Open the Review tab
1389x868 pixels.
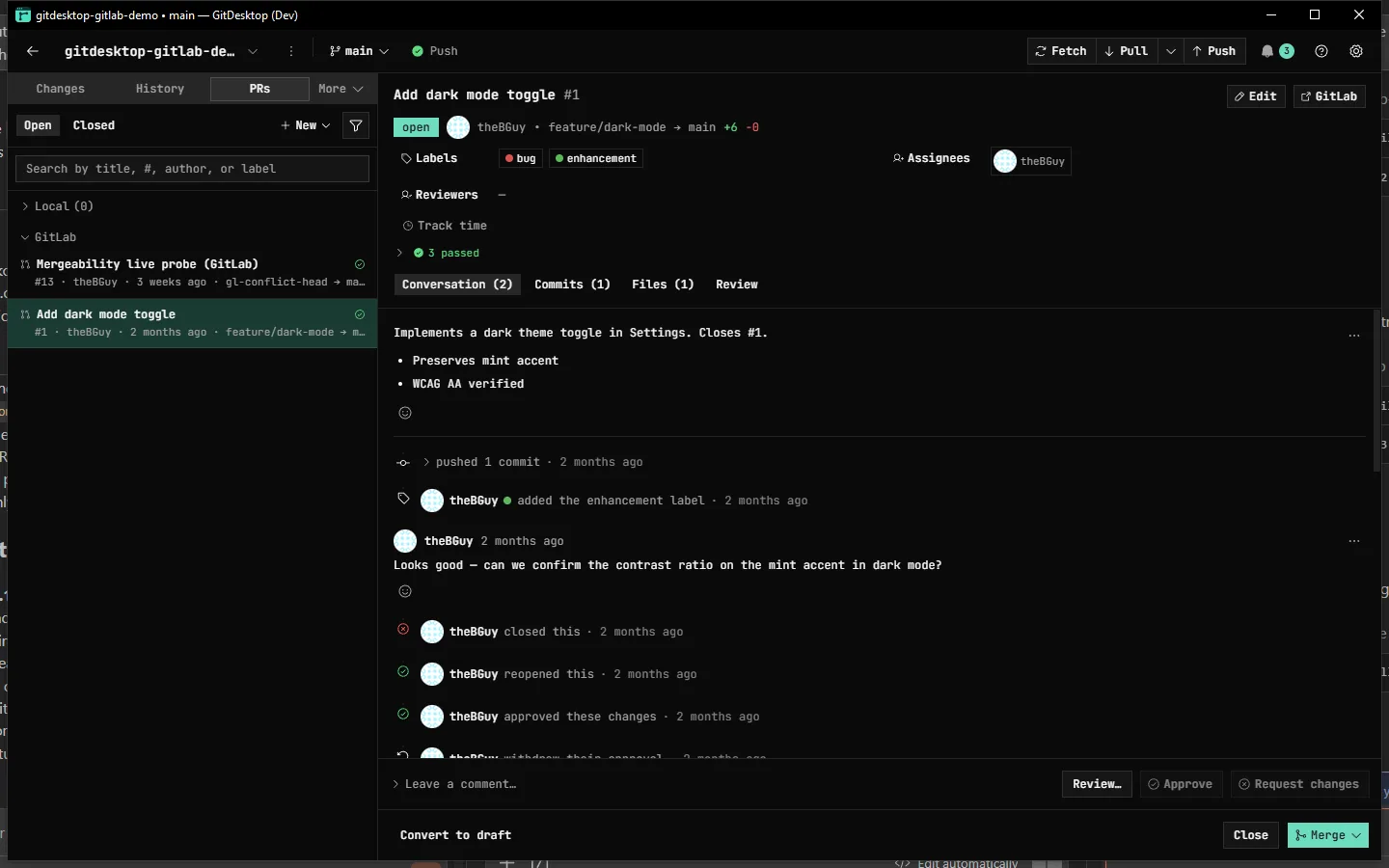tap(737, 285)
